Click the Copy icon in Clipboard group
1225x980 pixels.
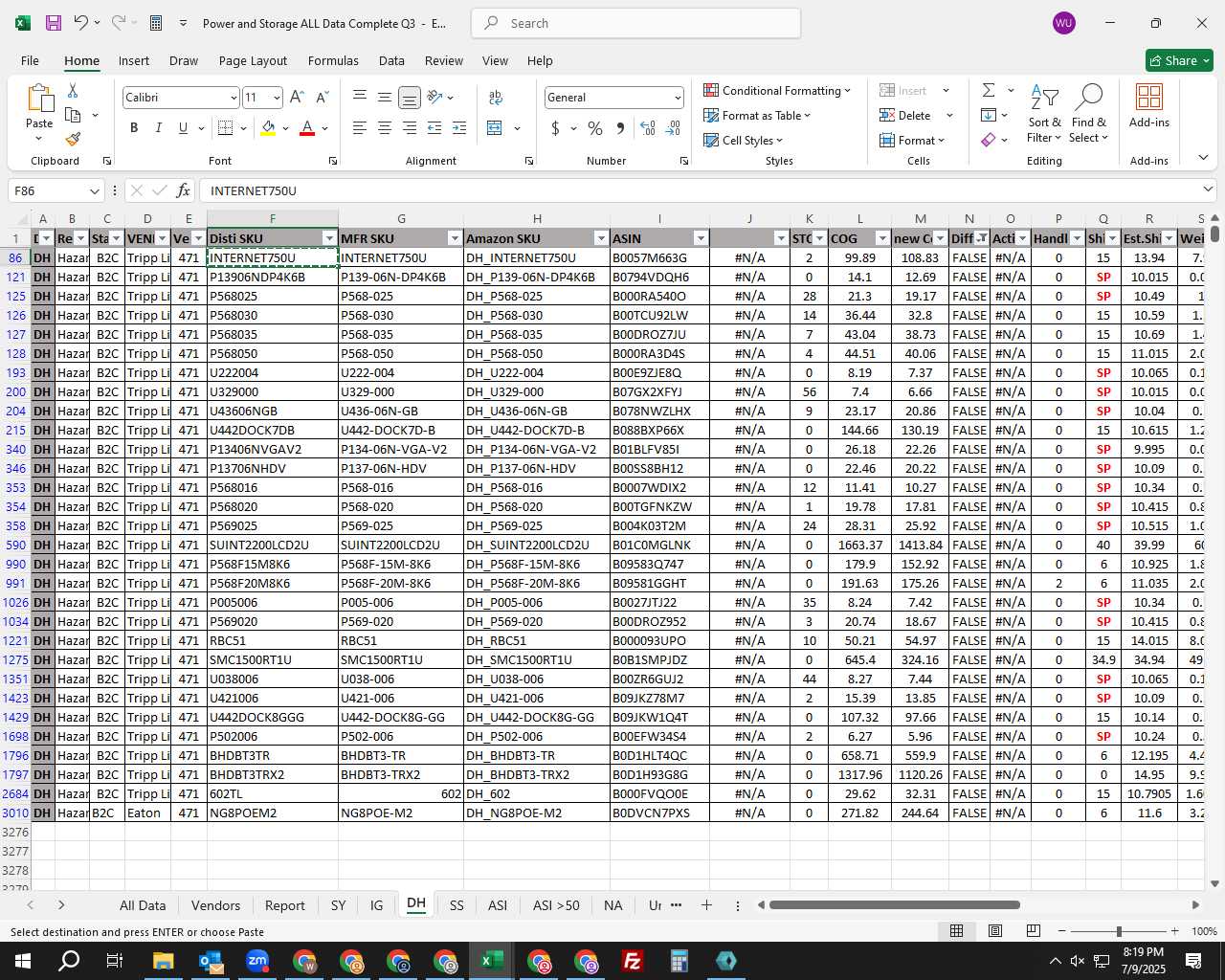tap(73, 115)
